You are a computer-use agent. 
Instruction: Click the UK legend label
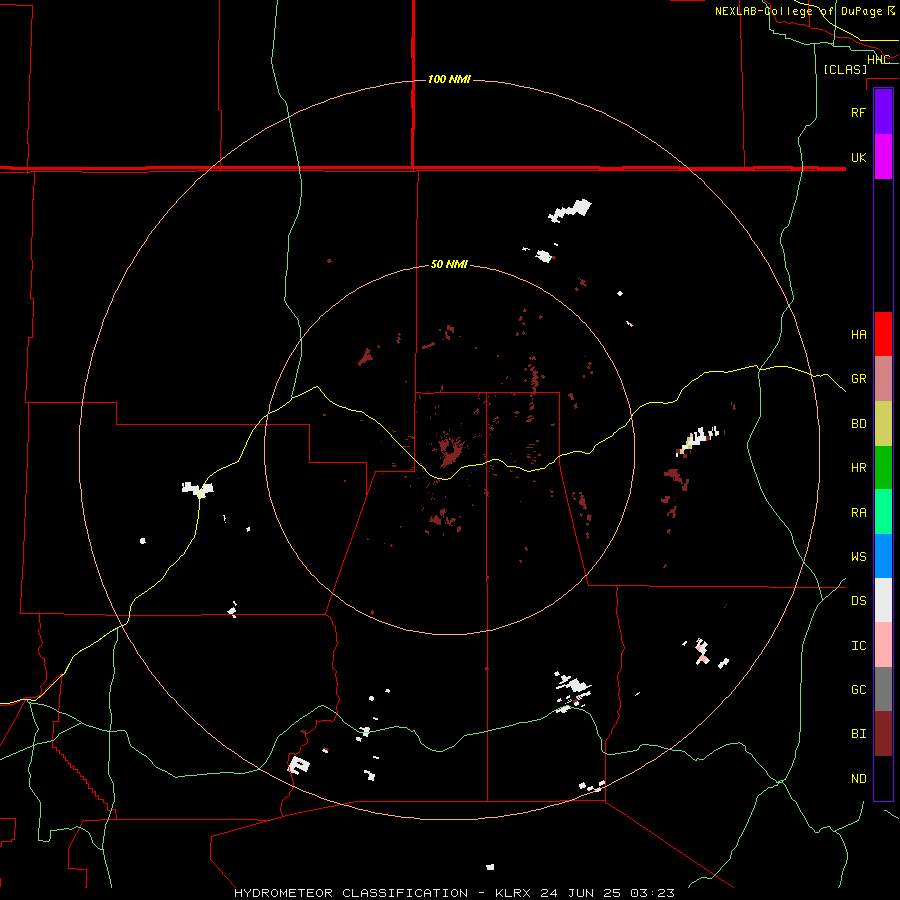(858, 157)
